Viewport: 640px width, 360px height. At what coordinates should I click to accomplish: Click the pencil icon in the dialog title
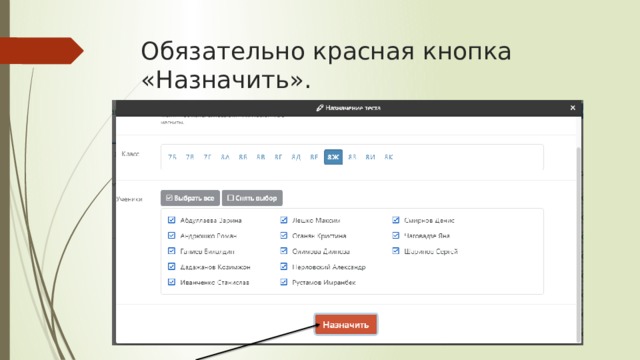(320, 108)
